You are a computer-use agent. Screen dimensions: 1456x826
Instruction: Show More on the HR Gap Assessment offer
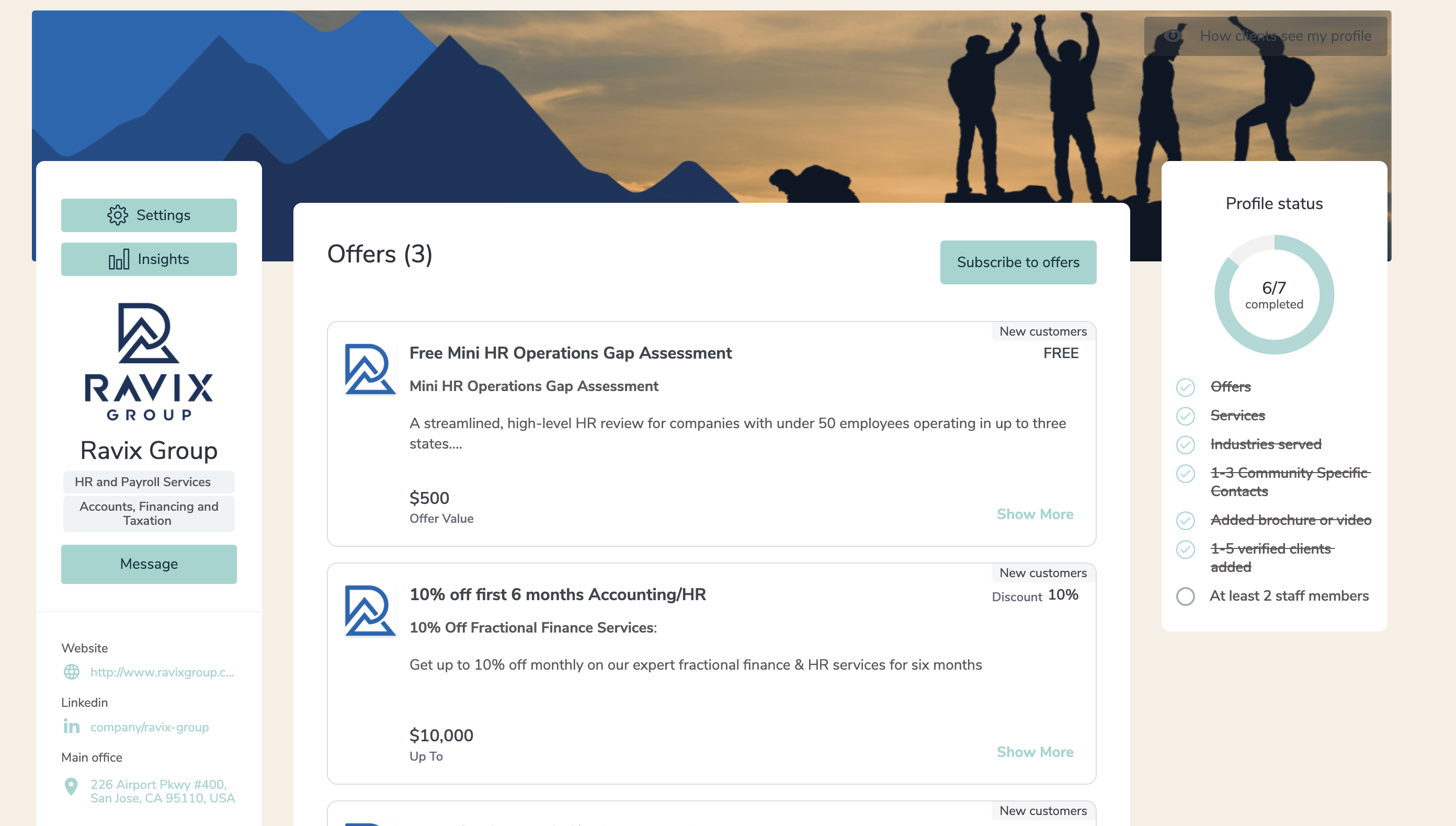pos(1035,514)
